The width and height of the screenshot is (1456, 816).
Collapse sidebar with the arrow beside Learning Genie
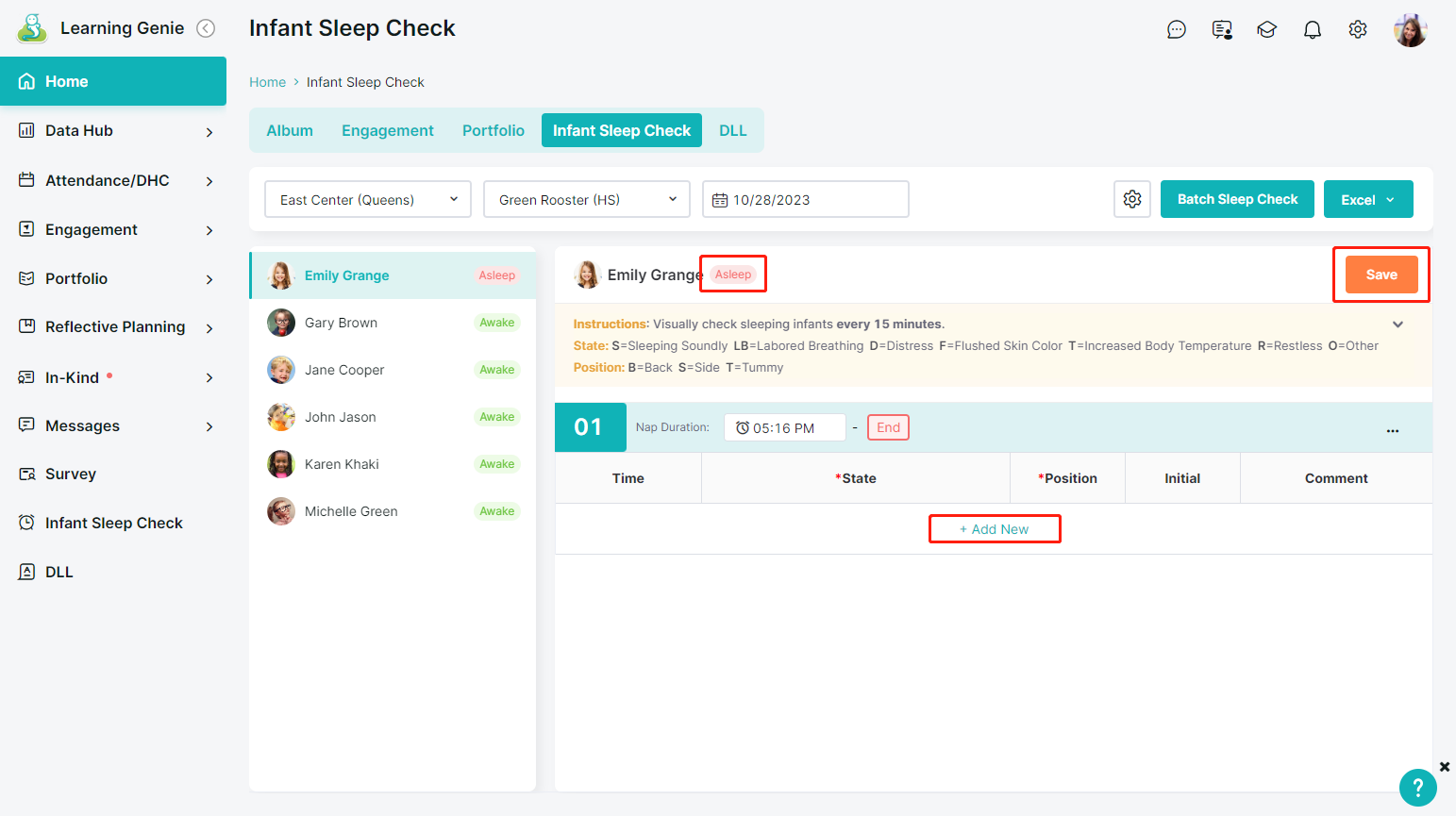206,28
